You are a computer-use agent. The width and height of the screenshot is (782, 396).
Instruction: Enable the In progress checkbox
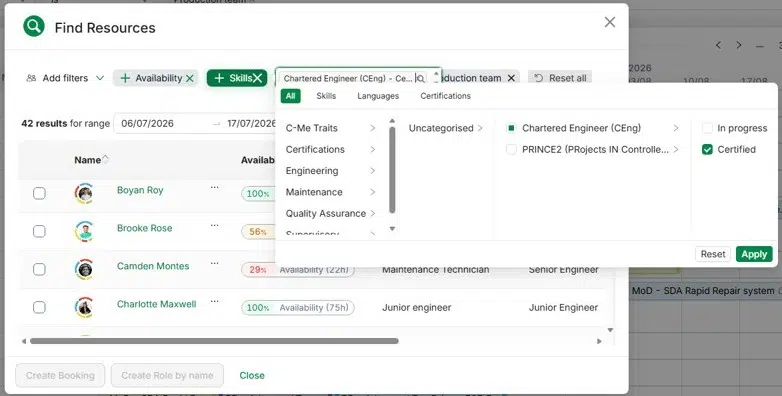tap(707, 128)
